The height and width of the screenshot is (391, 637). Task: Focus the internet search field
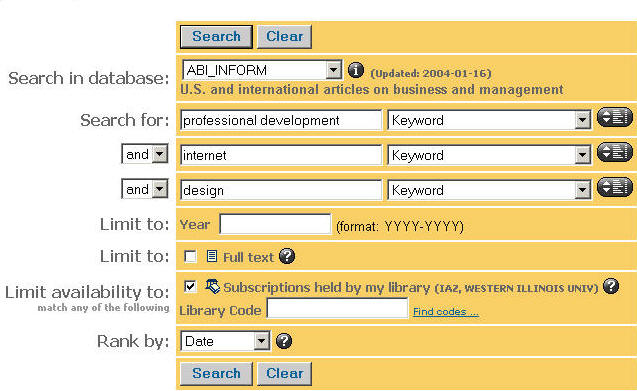[281, 155]
